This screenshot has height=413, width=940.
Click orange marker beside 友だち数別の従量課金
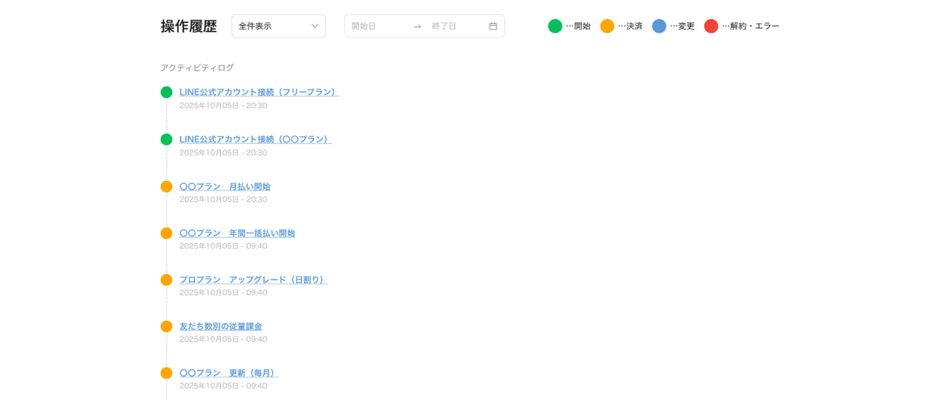(167, 326)
